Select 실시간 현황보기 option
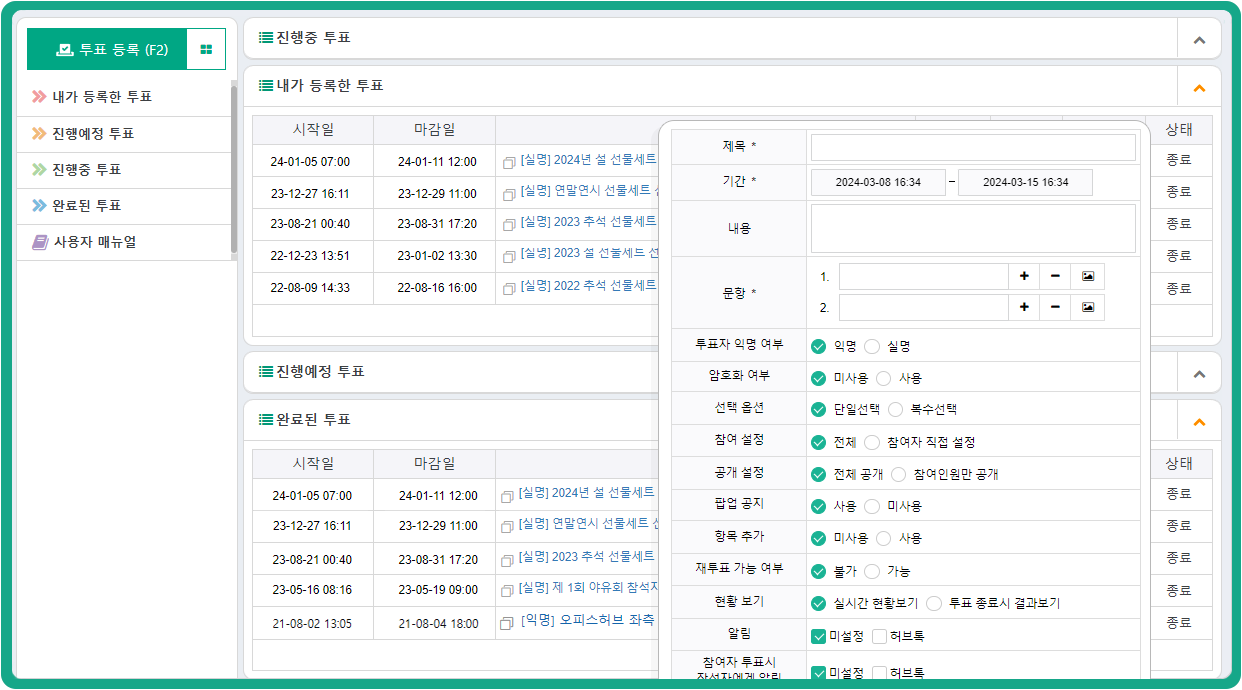 (819, 603)
